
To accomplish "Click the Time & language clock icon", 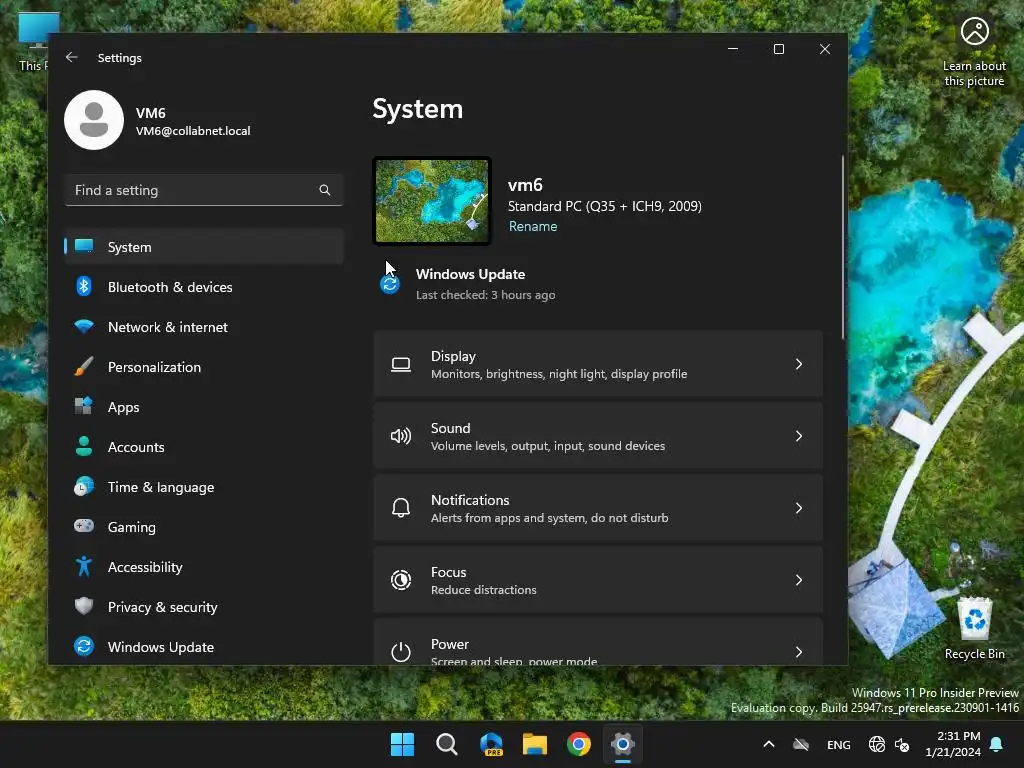I will click(x=84, y=487).
